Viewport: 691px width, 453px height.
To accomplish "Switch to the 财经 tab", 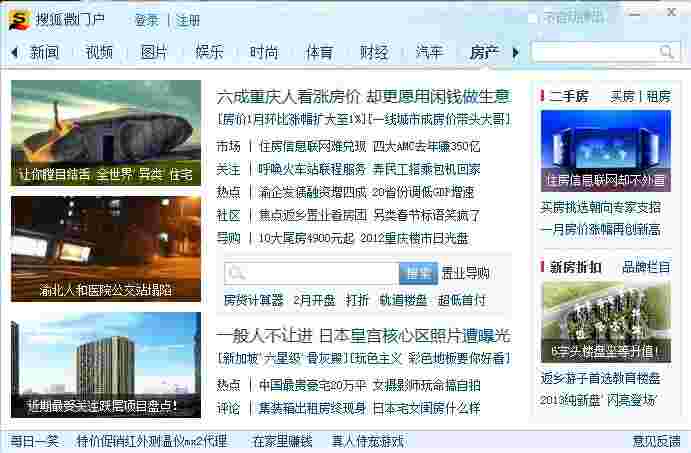I will [x=373, y=52].
